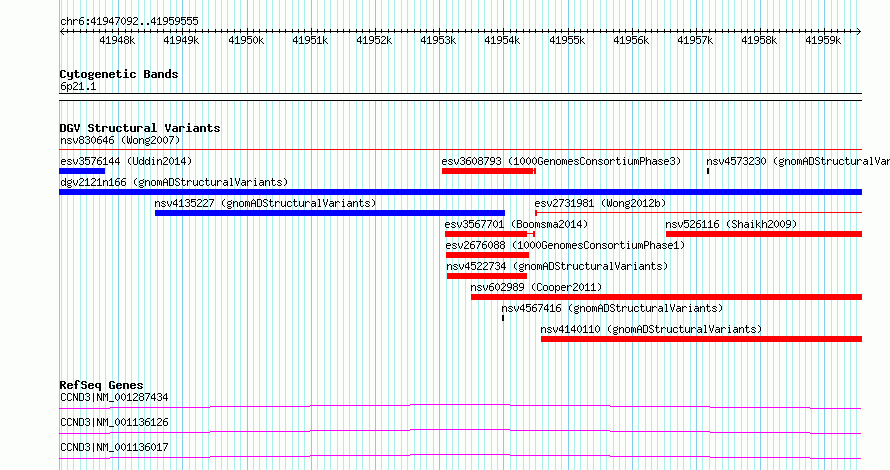890x470 pixels.
Task: Select the blue nsv4135227 variant bar
Action: point(330,213)
